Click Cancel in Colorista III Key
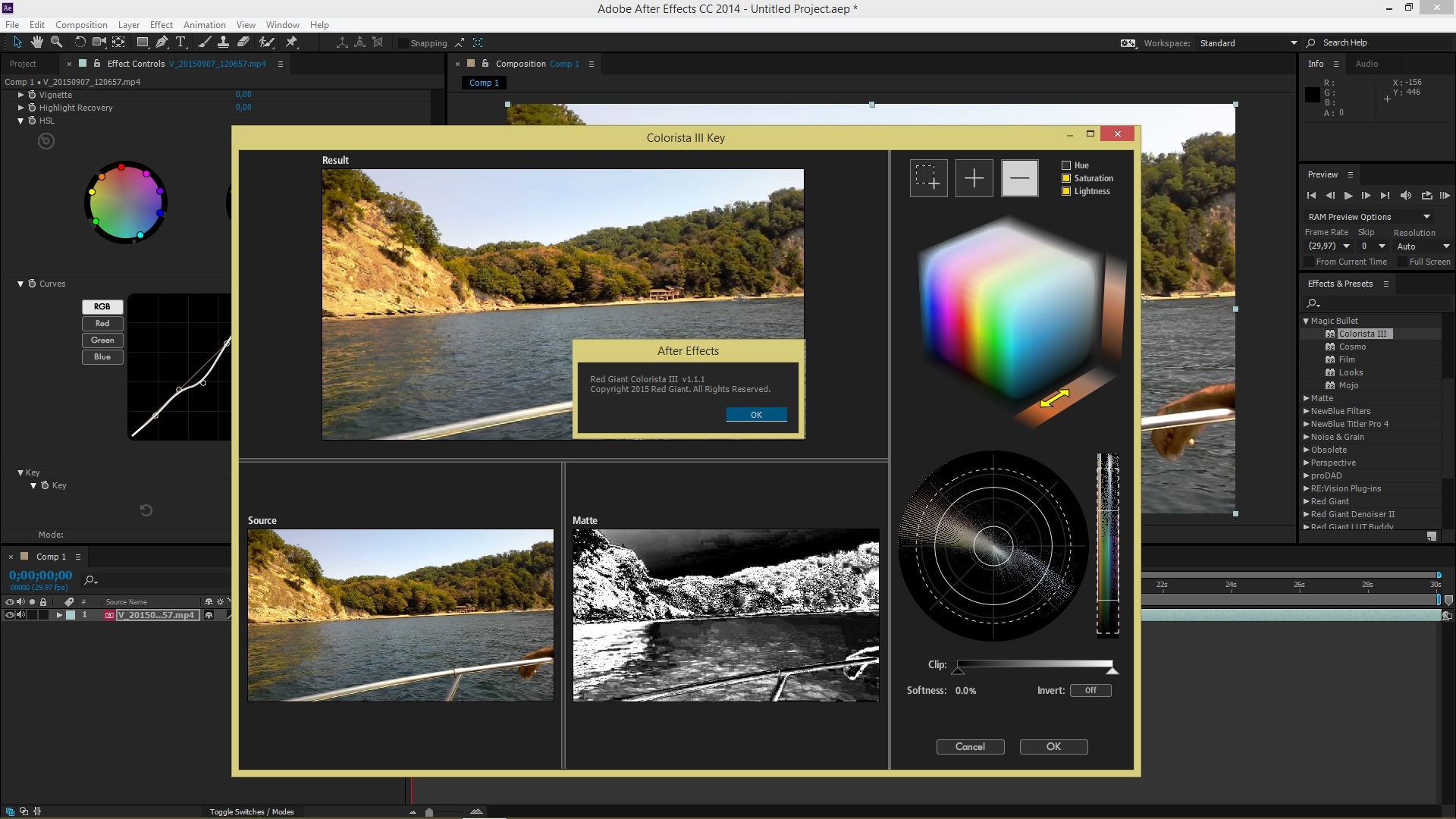Screen dimensions: 1456x819 click(x=970, y=747)
